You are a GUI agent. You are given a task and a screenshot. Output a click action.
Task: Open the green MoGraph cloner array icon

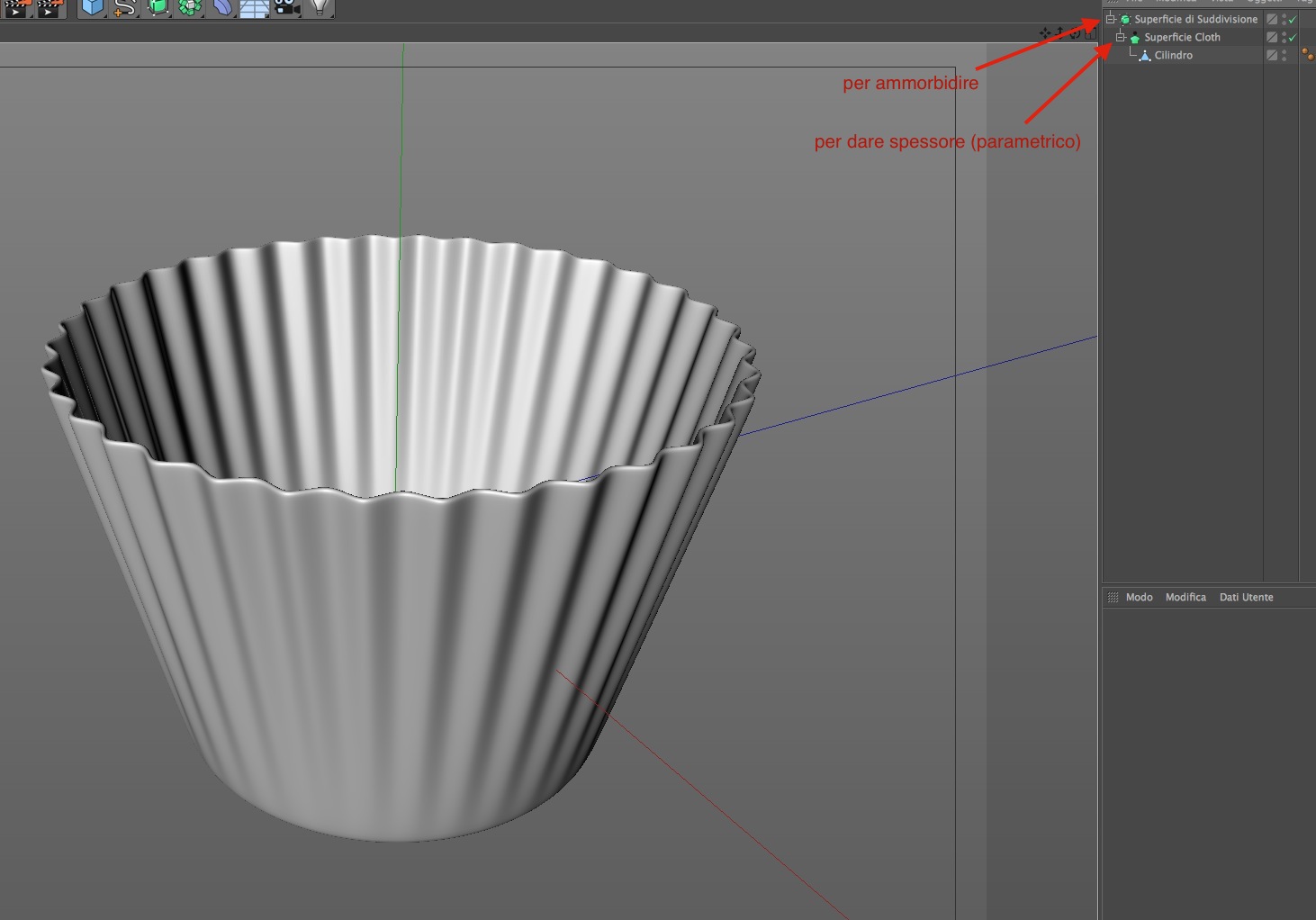(190, 8)
